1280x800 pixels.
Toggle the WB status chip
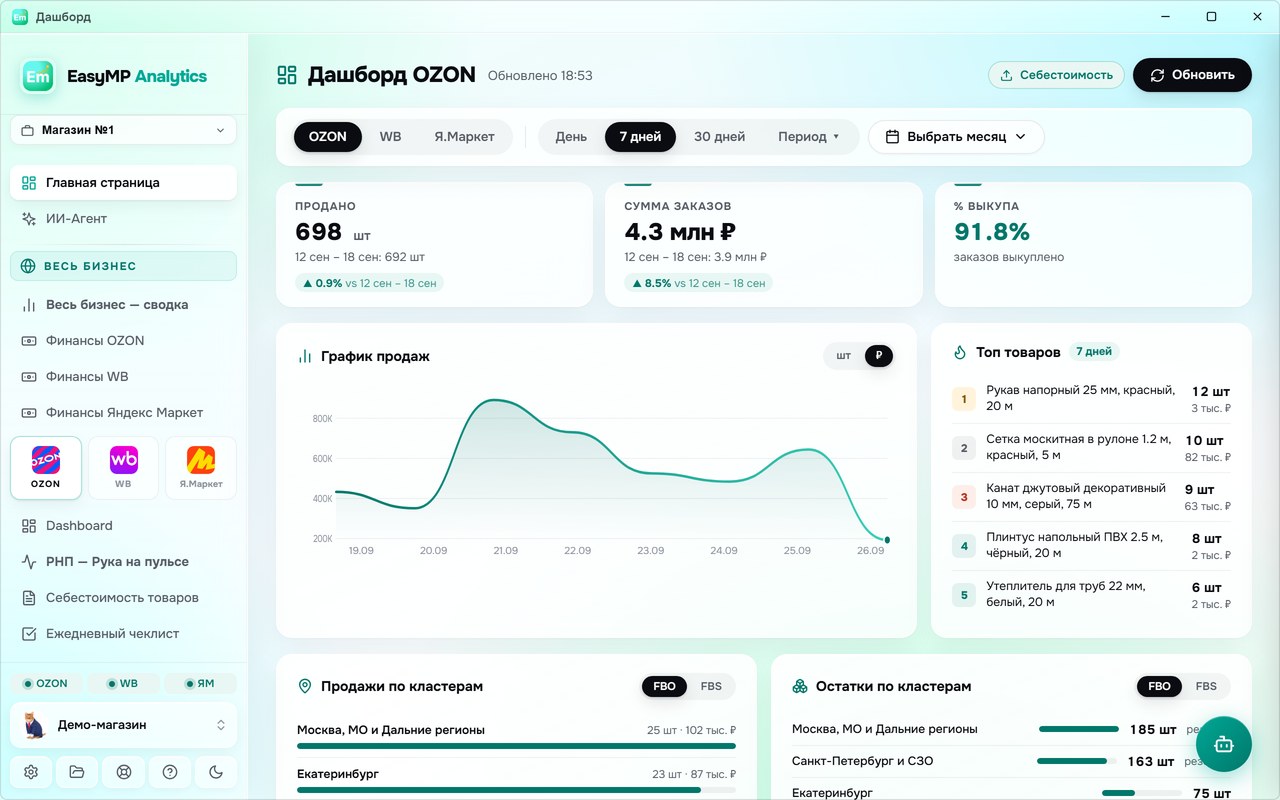[x=123, y=684]
